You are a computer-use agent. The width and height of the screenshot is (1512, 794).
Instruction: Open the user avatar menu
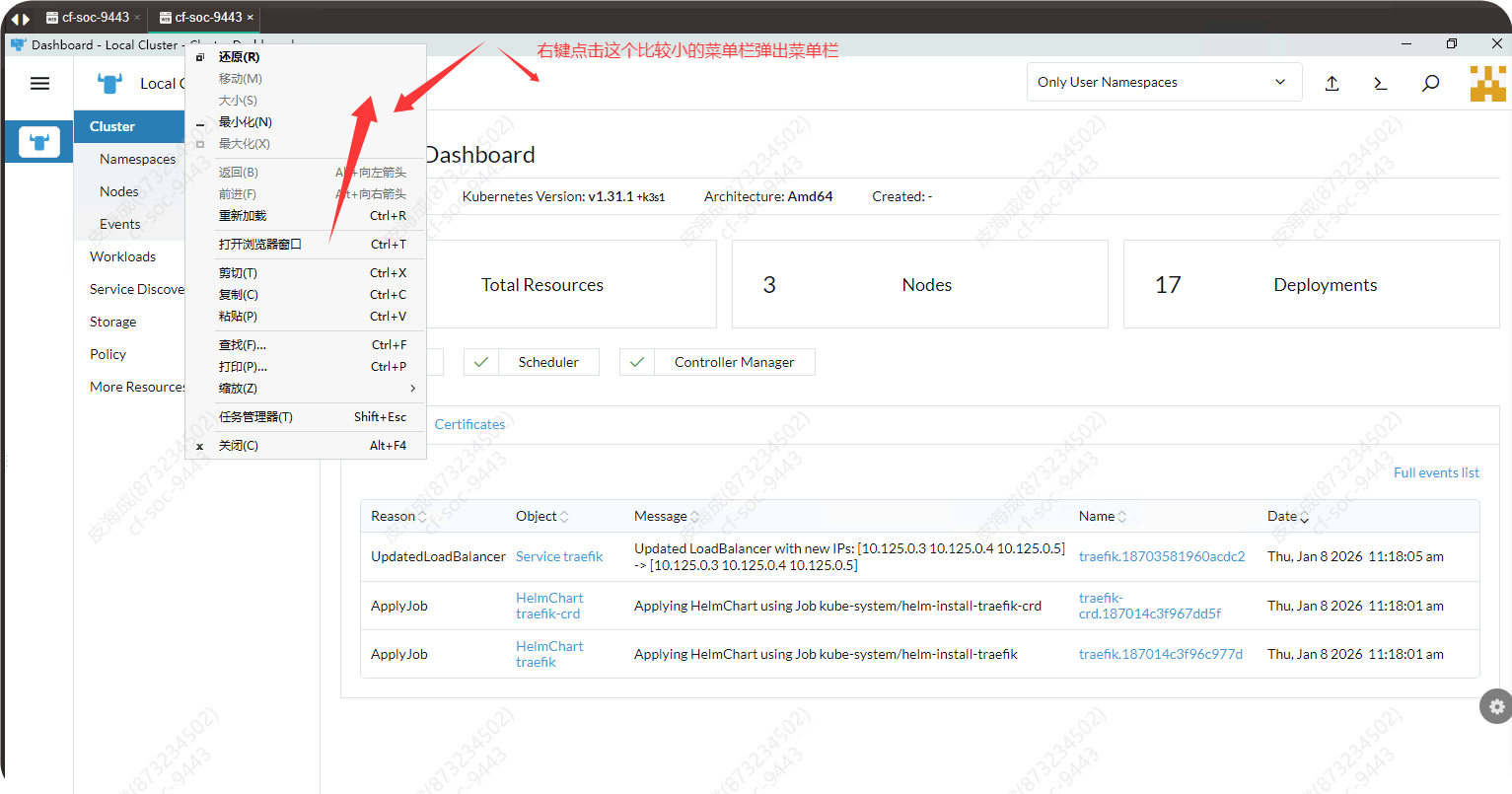(1488, 83)
